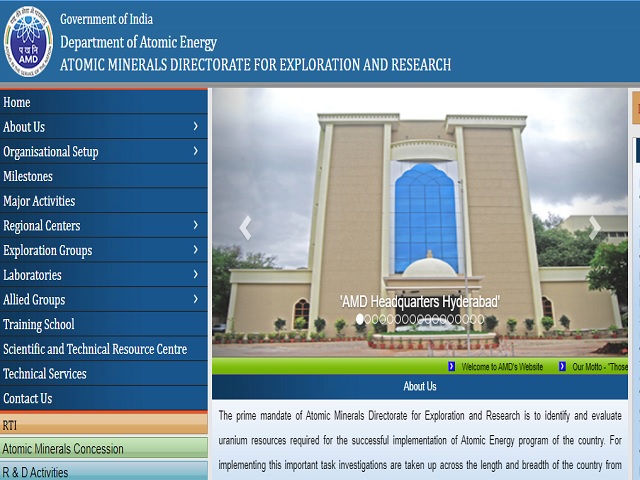
Task: Click the orange RTI button
Action: (x=104, y=424)
